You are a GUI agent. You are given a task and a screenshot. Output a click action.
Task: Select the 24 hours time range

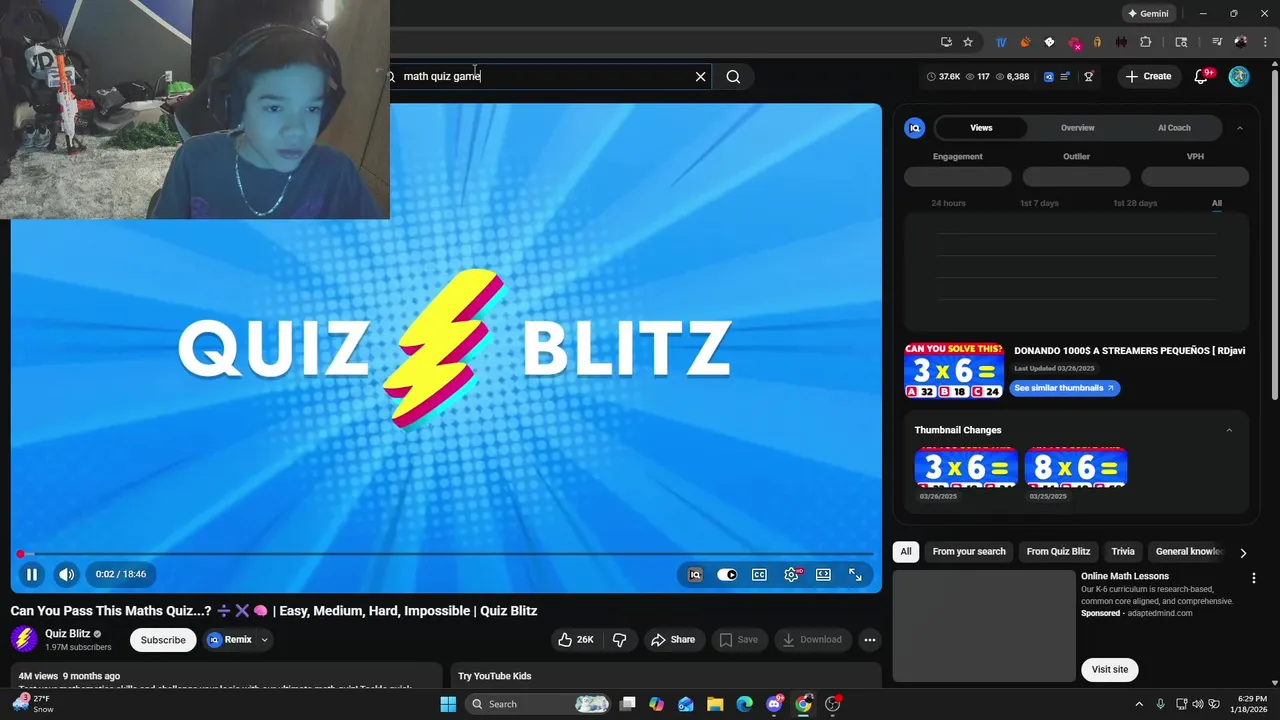pyautogui.click(x=948, y=203)
